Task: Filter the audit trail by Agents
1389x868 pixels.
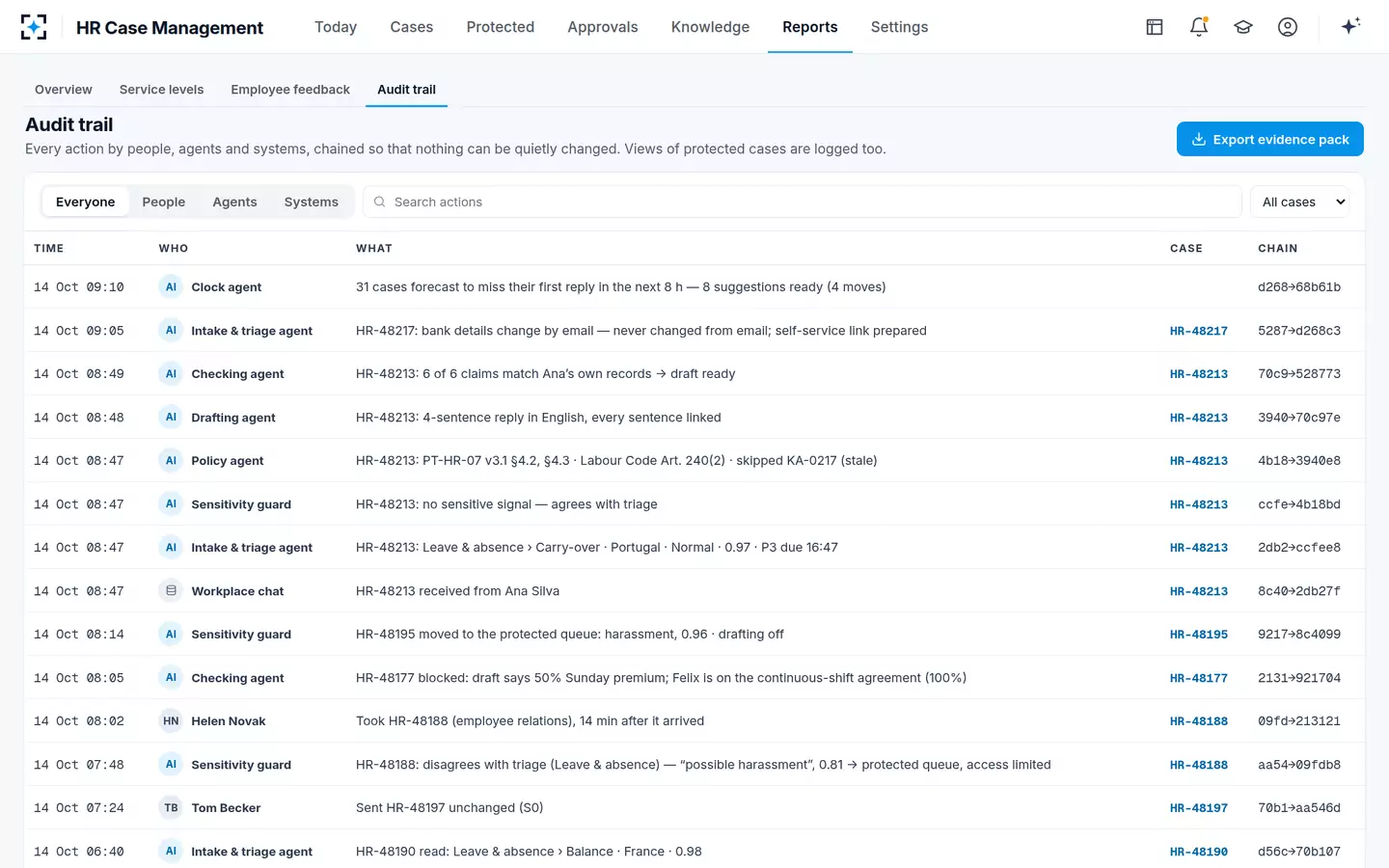Action: pyautogui.click(x=234, y=202)
